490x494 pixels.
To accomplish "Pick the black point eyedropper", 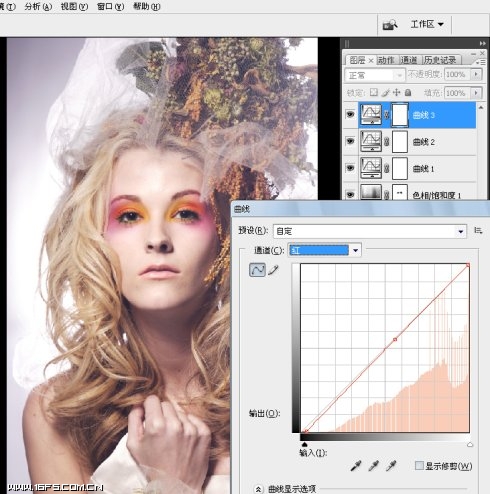I will point(356,466).
